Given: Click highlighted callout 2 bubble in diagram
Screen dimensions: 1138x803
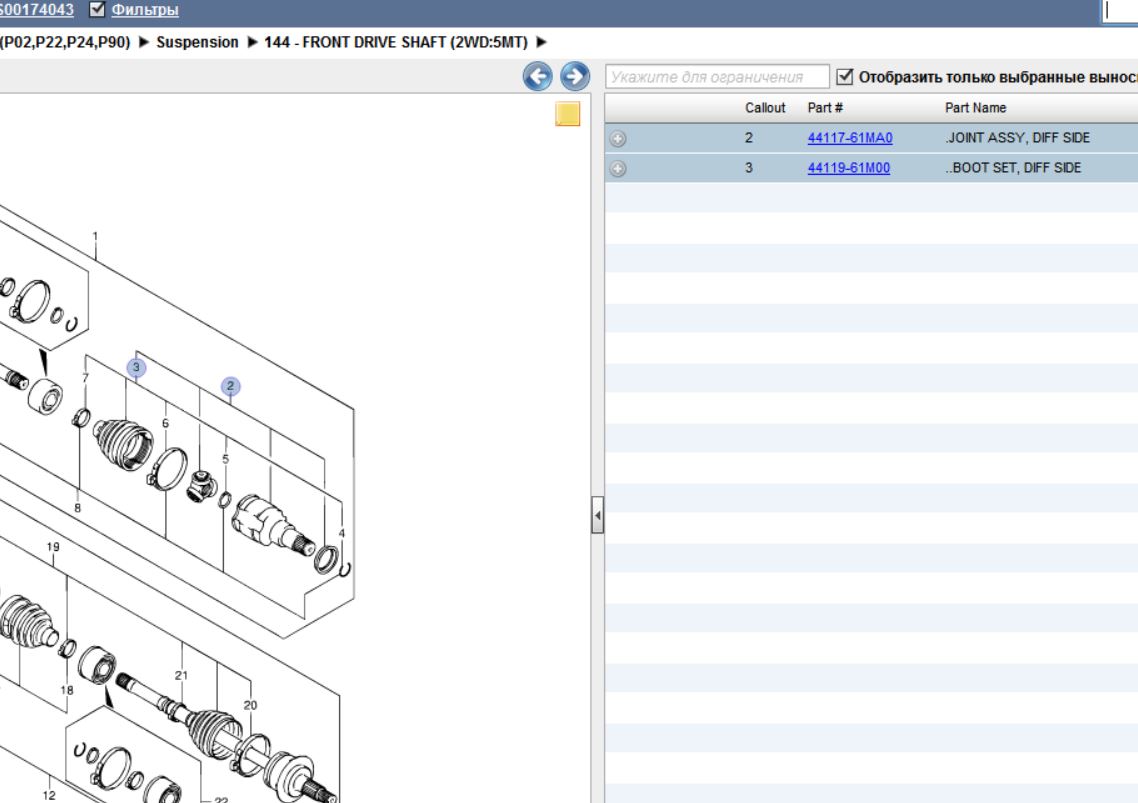Looking at the screenshot, I should point(230,385).
